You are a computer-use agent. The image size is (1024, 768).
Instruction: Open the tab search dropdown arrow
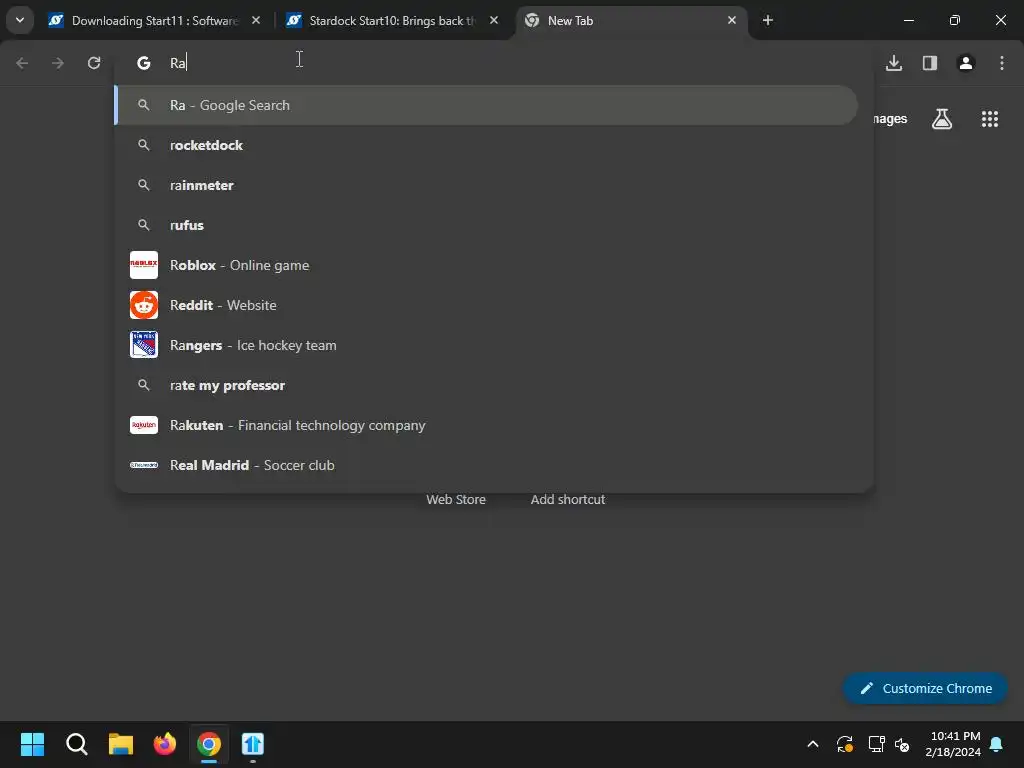(20, 20)
